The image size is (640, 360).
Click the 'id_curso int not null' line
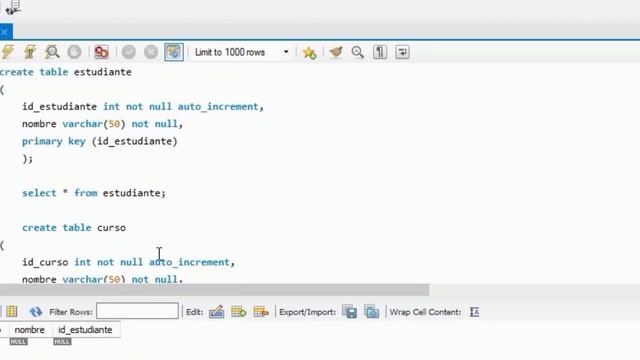(129, 262)
